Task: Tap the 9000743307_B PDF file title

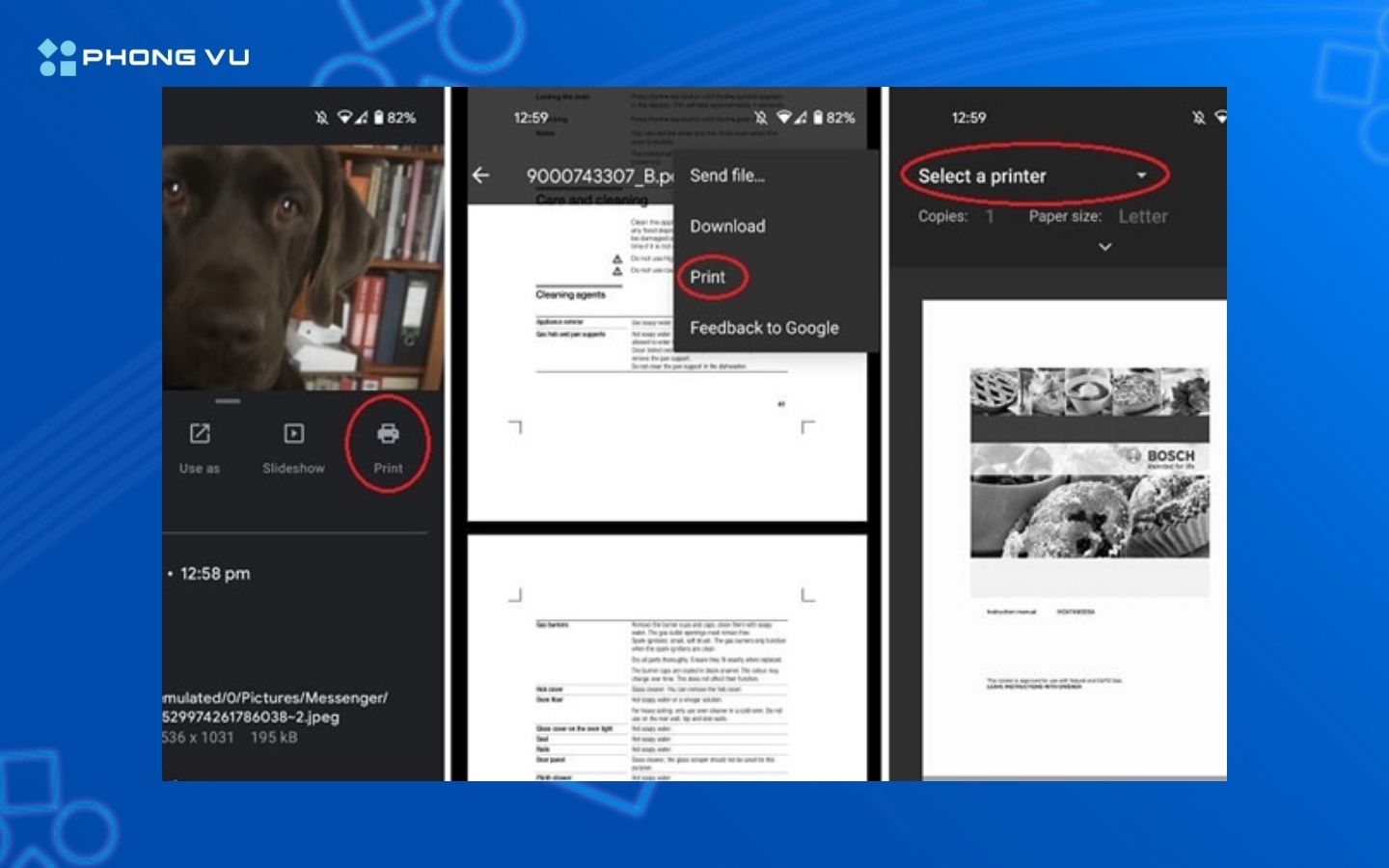Action: (598, 176)
